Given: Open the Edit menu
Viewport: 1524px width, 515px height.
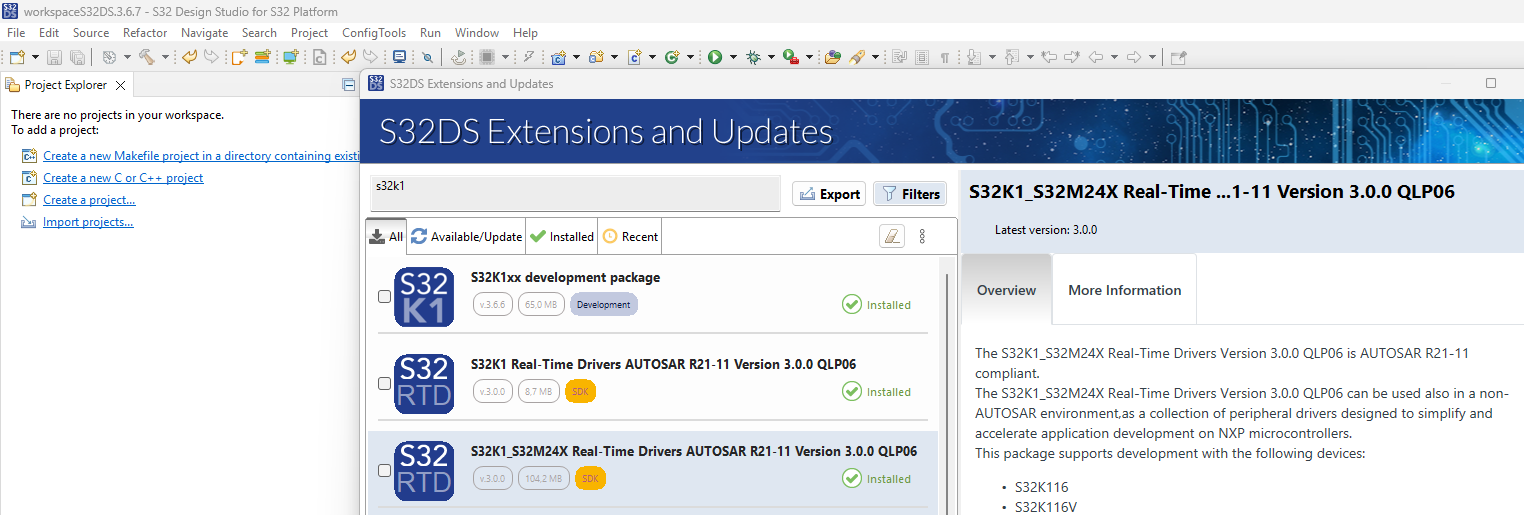Looking at the screenshot, I should pos(49,33).
